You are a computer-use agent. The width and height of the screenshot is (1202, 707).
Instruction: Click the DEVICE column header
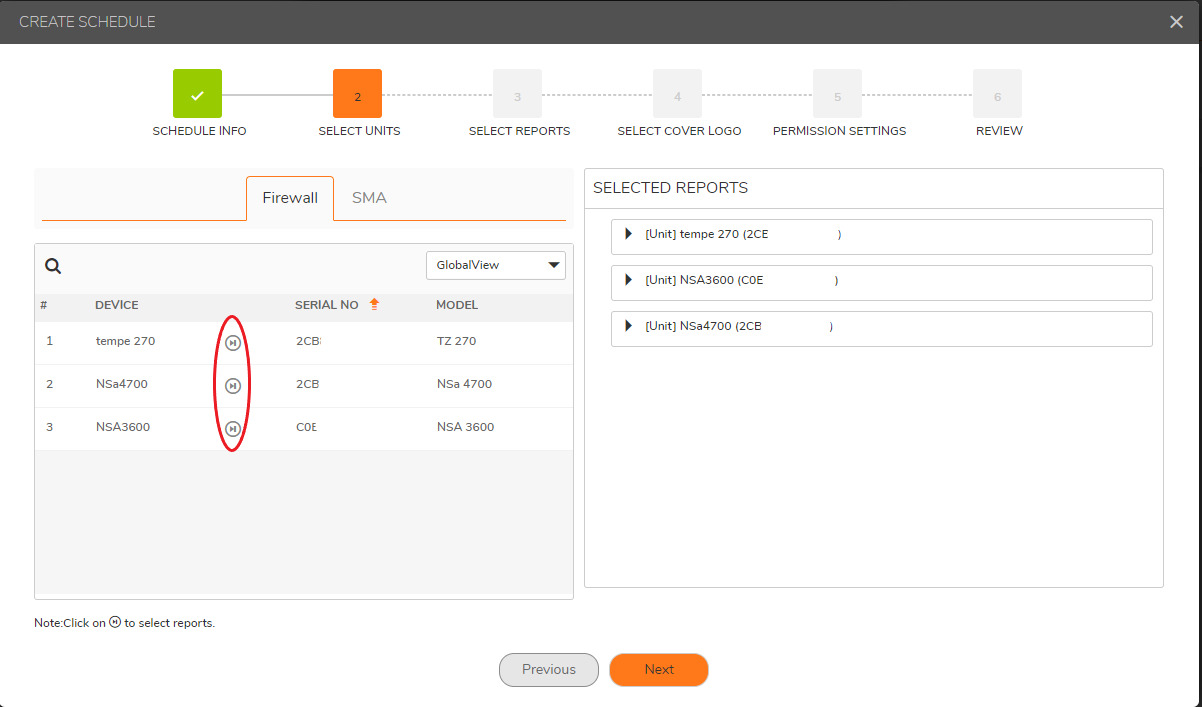click(x=117, y=305)
